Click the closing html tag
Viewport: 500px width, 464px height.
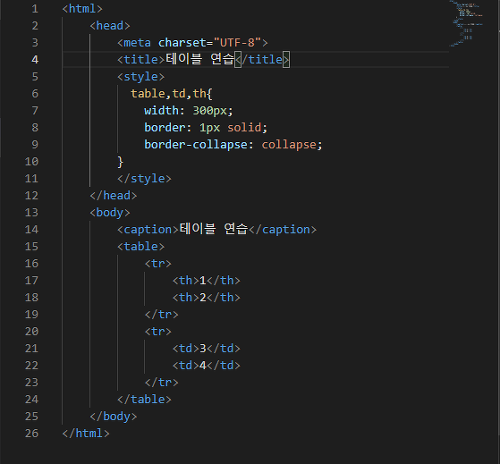(x=86, y=434)
